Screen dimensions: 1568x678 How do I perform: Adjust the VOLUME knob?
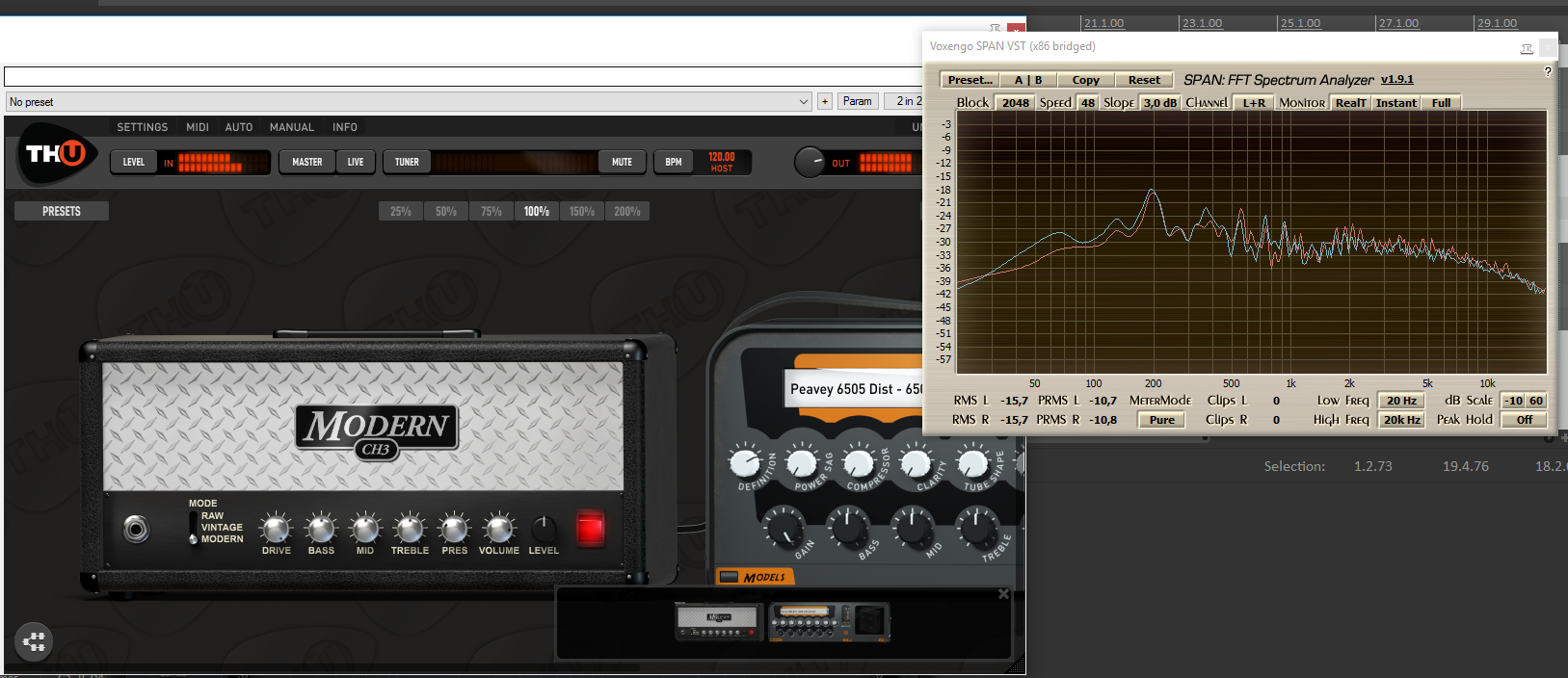pos(499,528)
